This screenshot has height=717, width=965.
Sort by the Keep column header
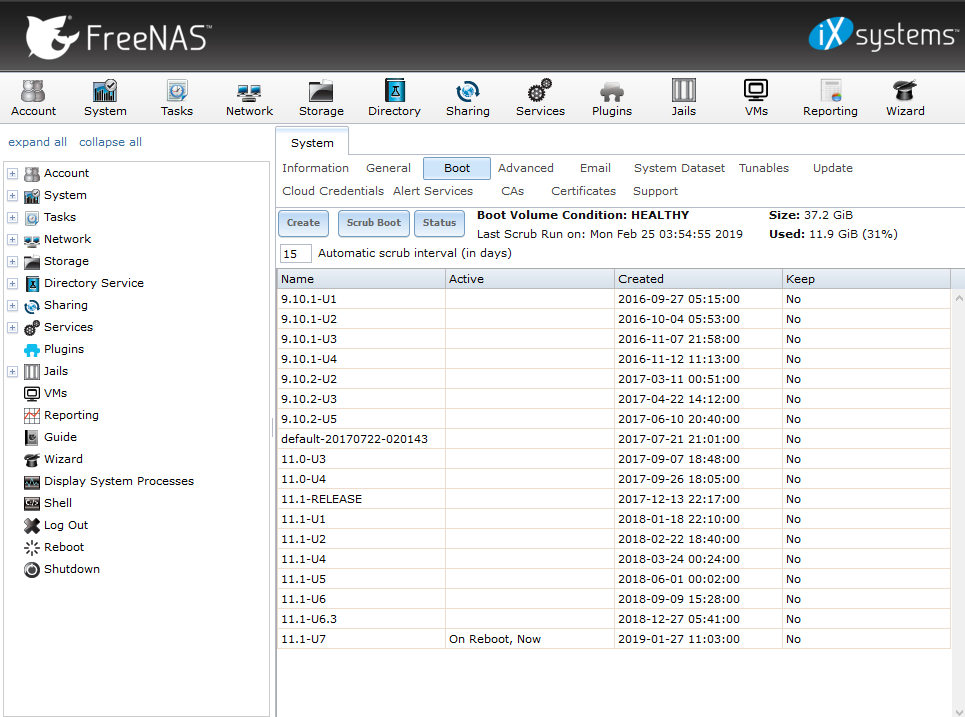[x=866, y=279]
